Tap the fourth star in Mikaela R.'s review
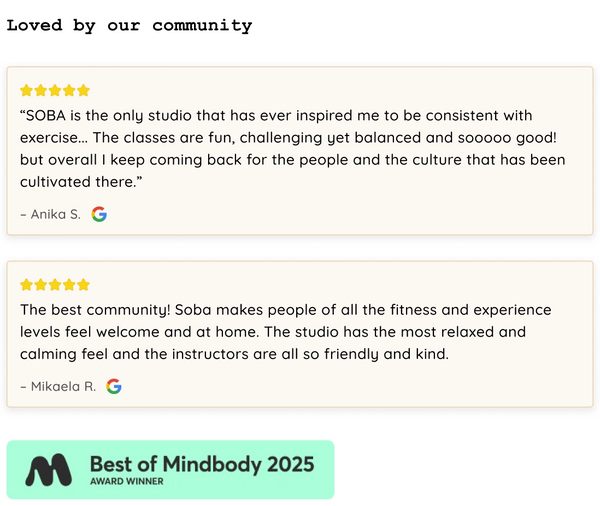Screen dimensions: 600x506 69,284
